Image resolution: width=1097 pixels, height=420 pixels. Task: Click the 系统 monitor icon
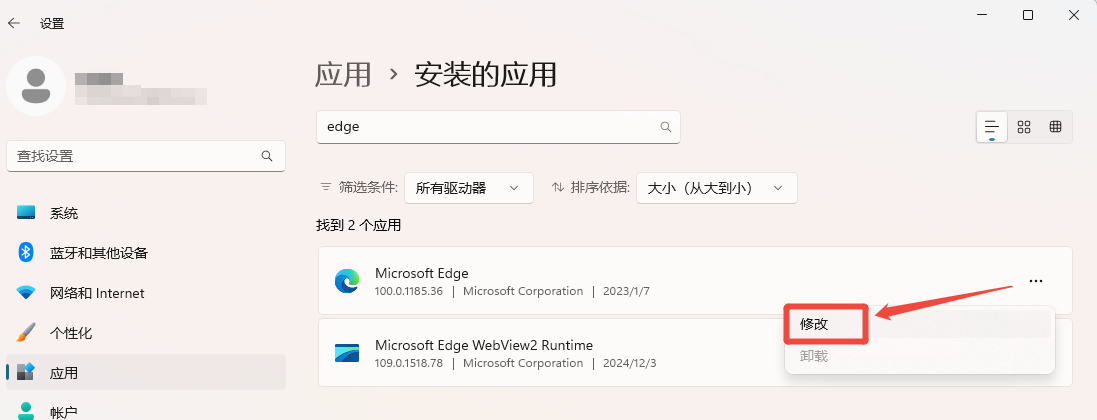[26, 213]
